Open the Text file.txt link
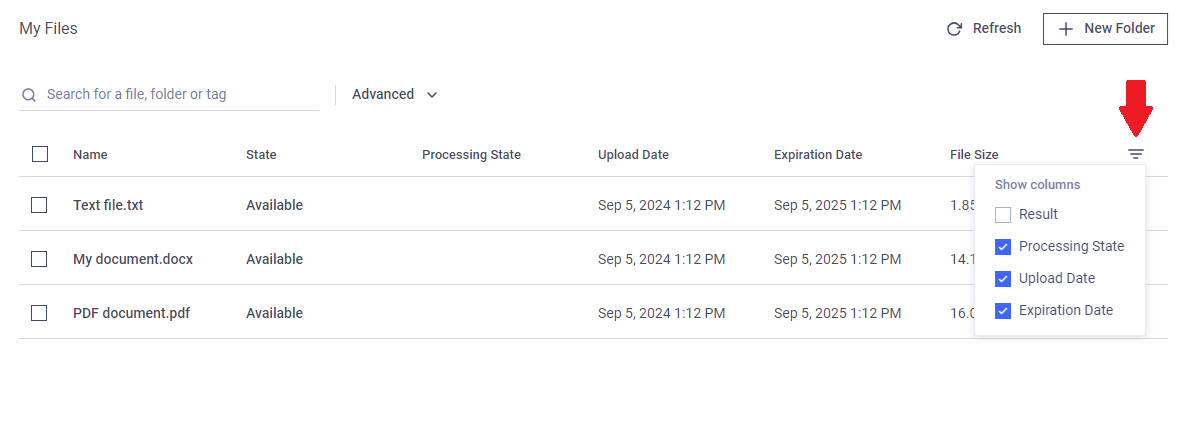 click(108, 205)
